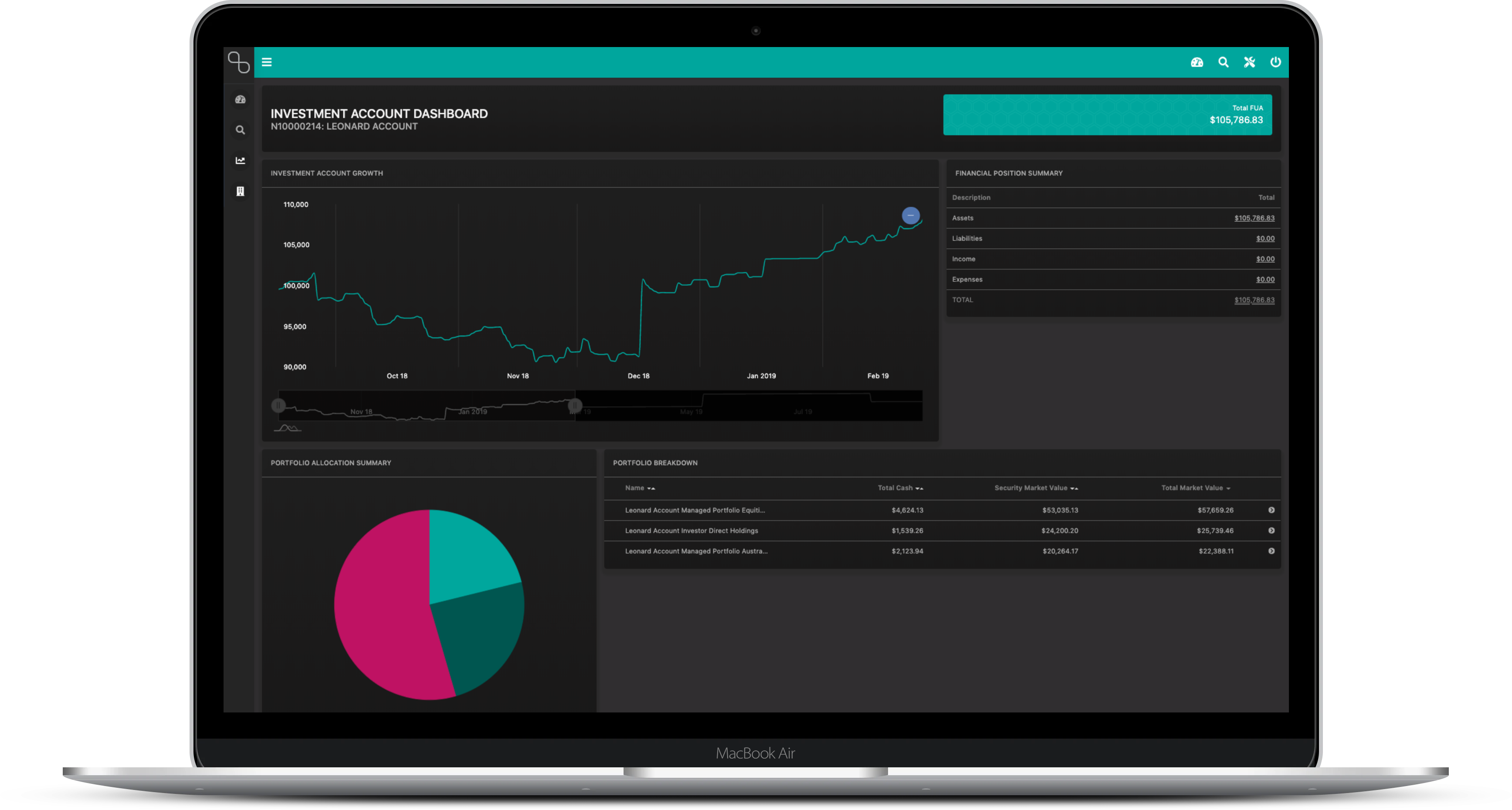Screen dimensions: 1512x810
Task: Click the $25,739.46 total market value
Action: (1215, 531)
